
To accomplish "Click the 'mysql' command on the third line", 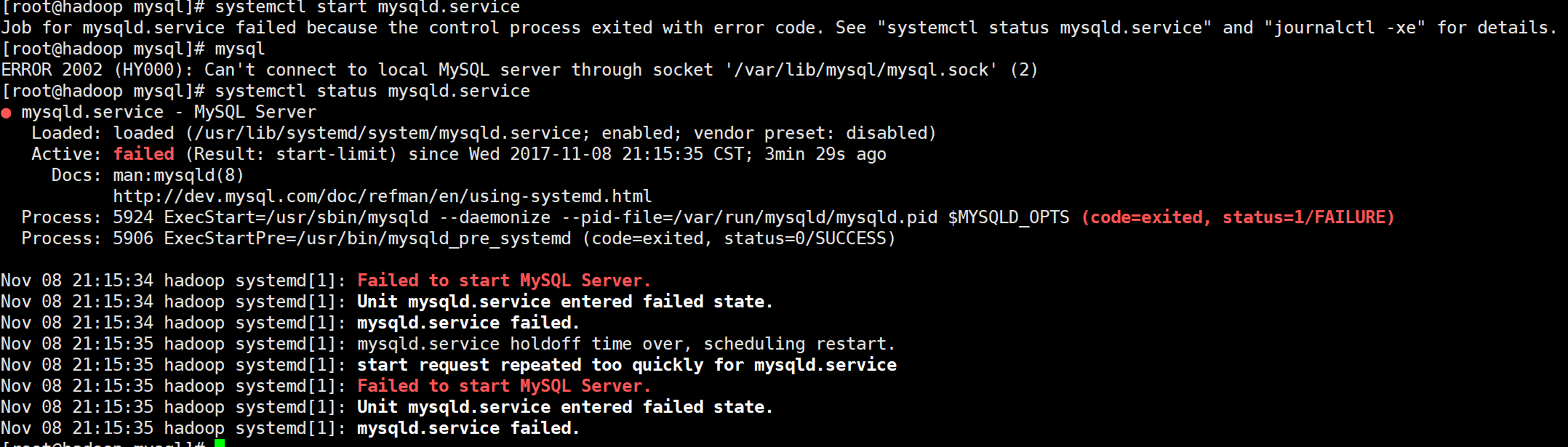I will 240,49.
